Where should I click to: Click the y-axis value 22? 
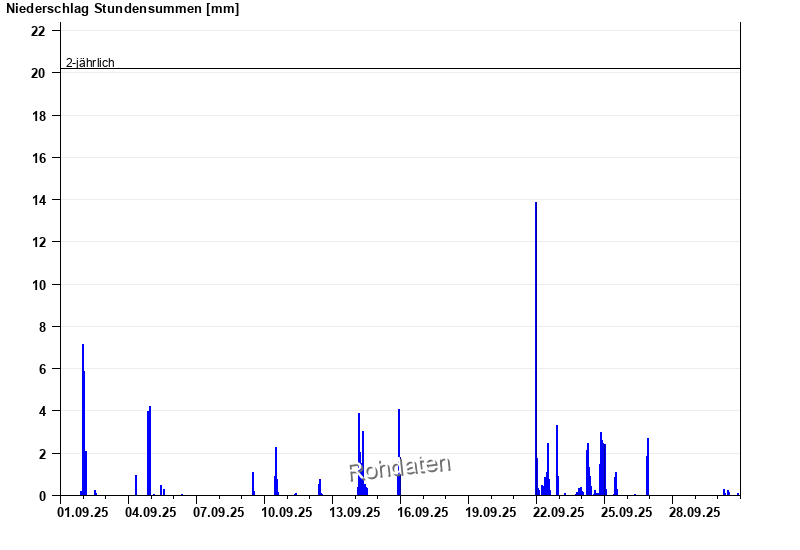click(38, 31)
